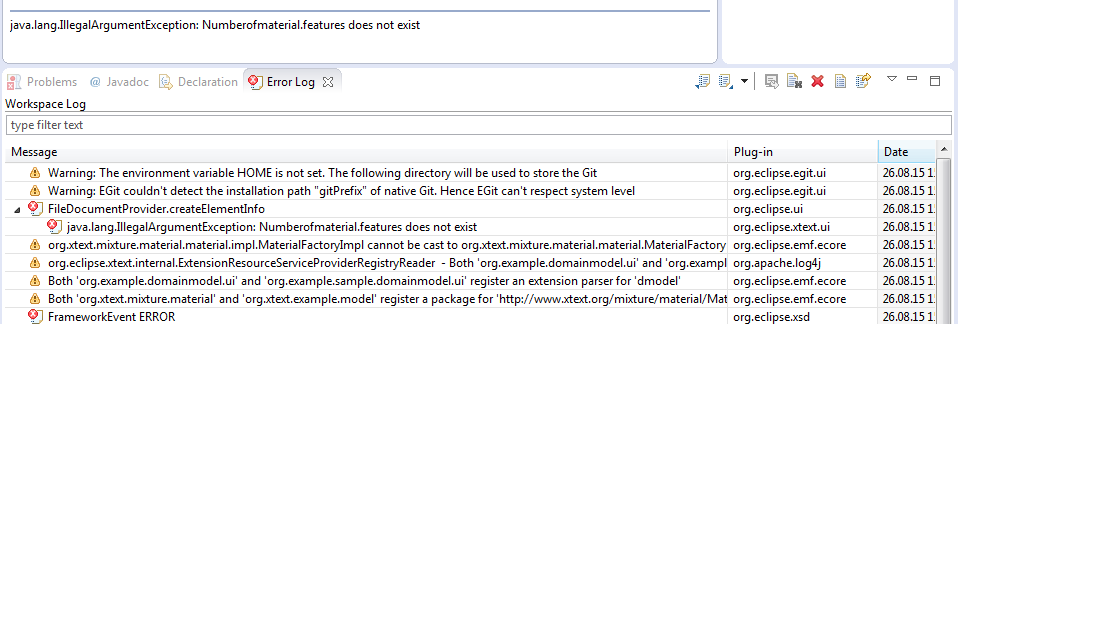The width and height of the screenshot is (1119, 624).
Task: Click the 'org.apache.log4j' plug-in cell
Action: [776, 263]
